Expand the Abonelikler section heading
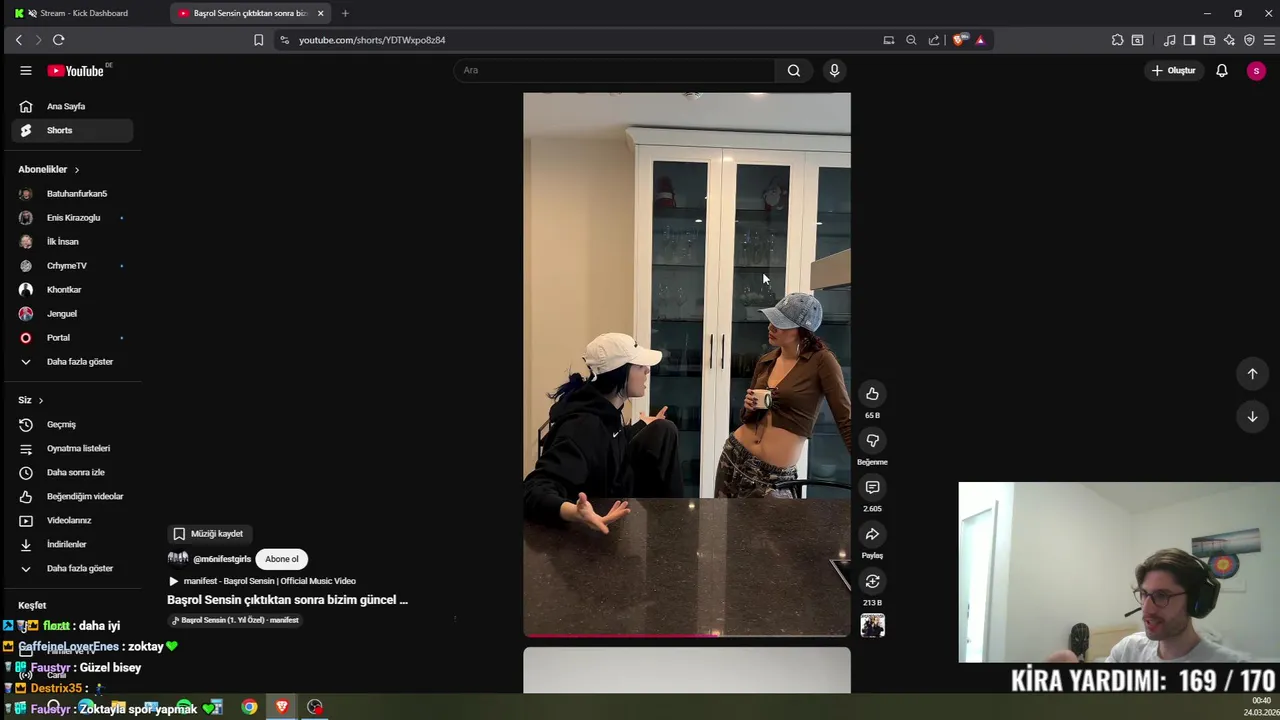The height and width of the screenshot is (720, 1280). pyautogui.click(x=48, y=169)
